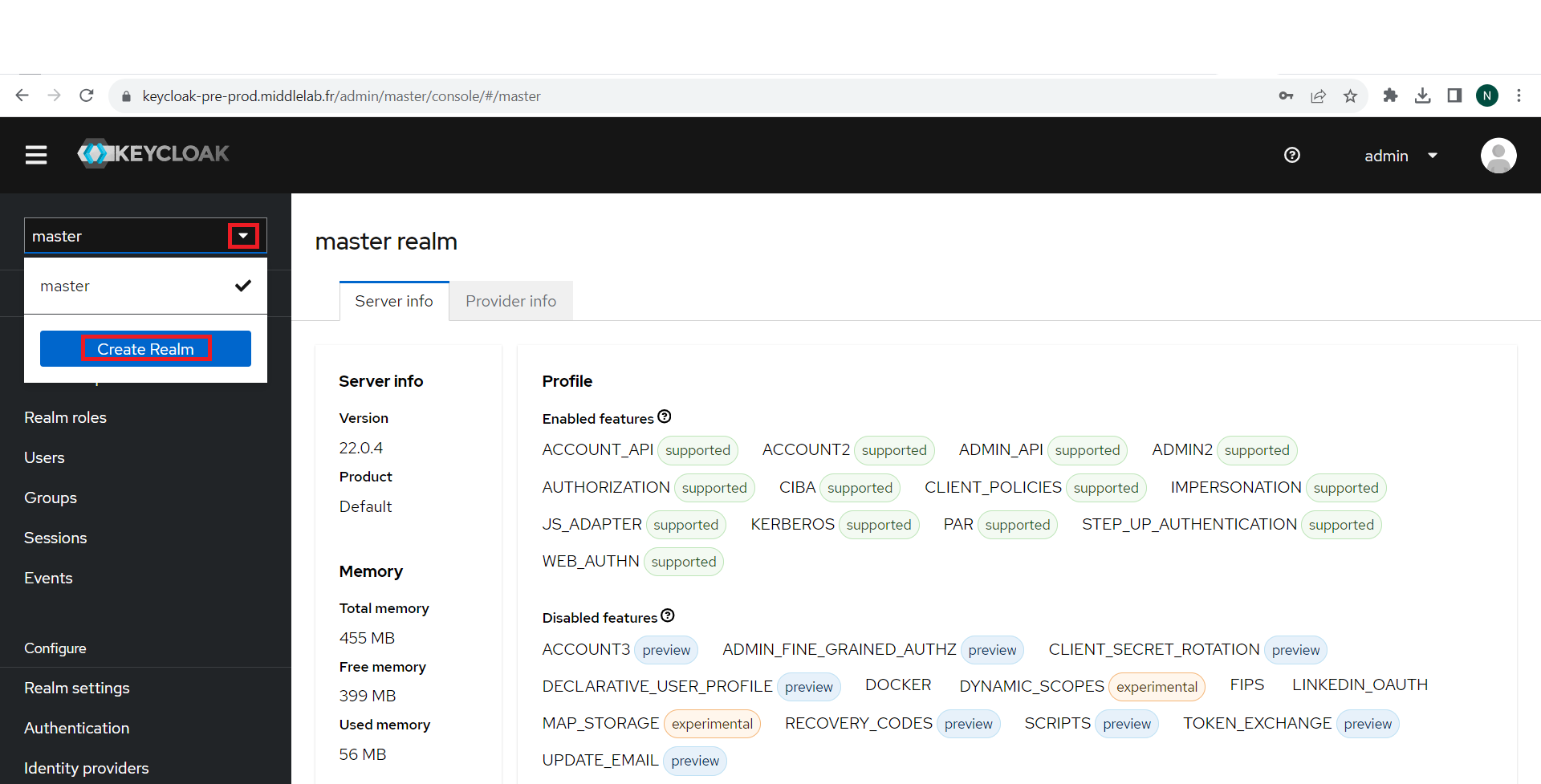Navigate to Users in the sidebar
This screenshot has height=784, width=1541.
point(44,457)
